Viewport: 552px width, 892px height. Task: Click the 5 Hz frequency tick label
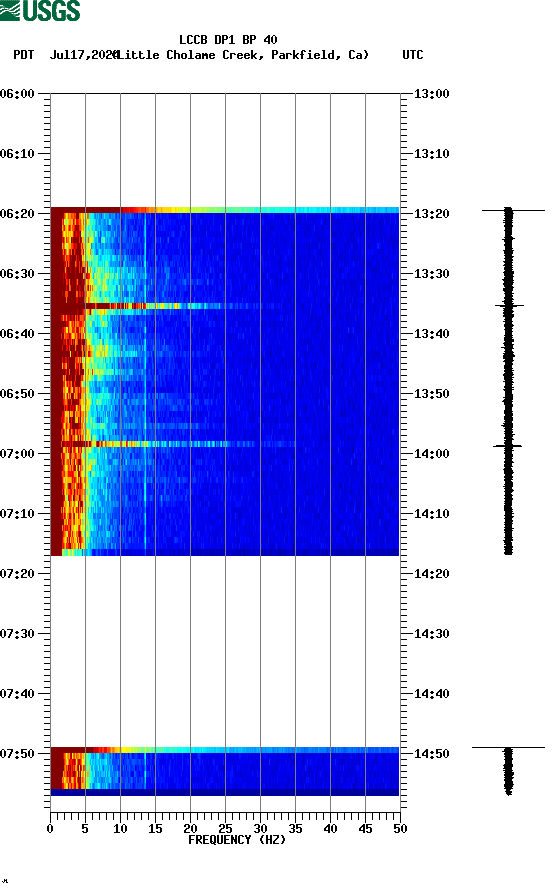tap(85, 828)
